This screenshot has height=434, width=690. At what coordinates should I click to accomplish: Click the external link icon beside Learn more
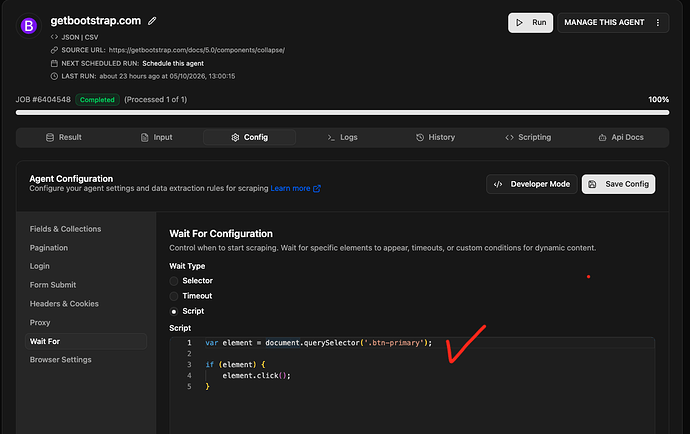(316, 188)
